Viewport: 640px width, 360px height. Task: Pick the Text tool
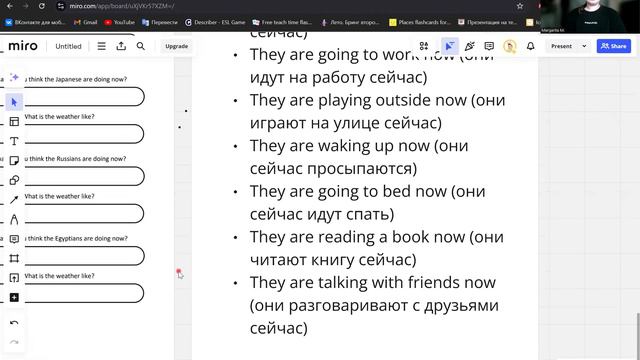pyautogui.click(x=14, y=141)
